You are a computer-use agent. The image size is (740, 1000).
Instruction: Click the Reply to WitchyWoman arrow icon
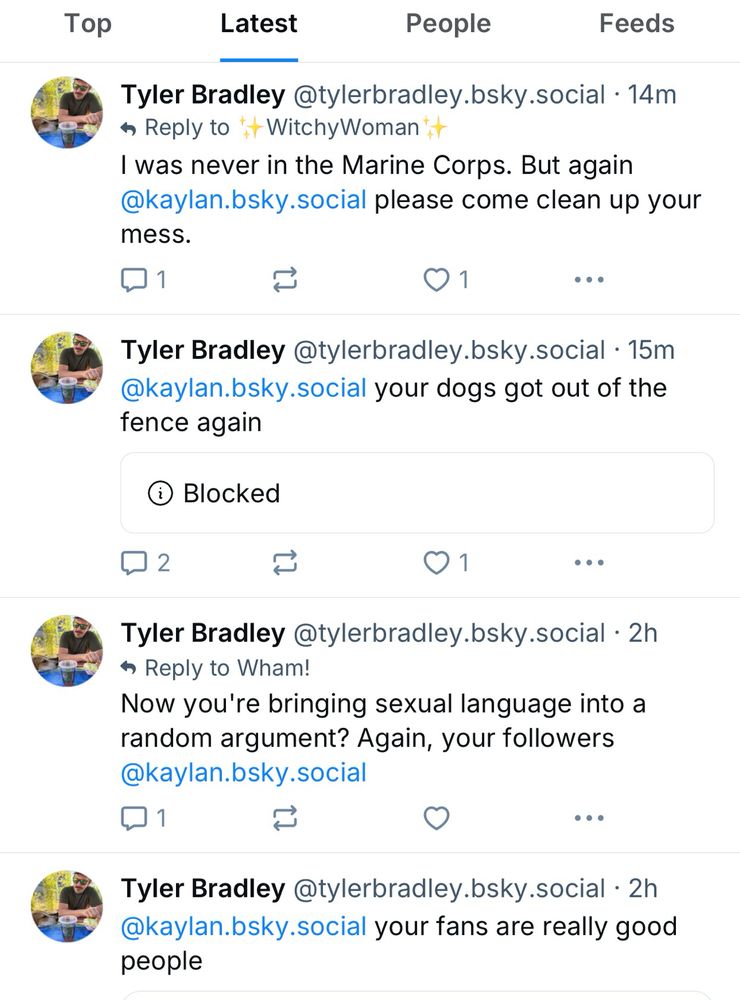[128, 129]
